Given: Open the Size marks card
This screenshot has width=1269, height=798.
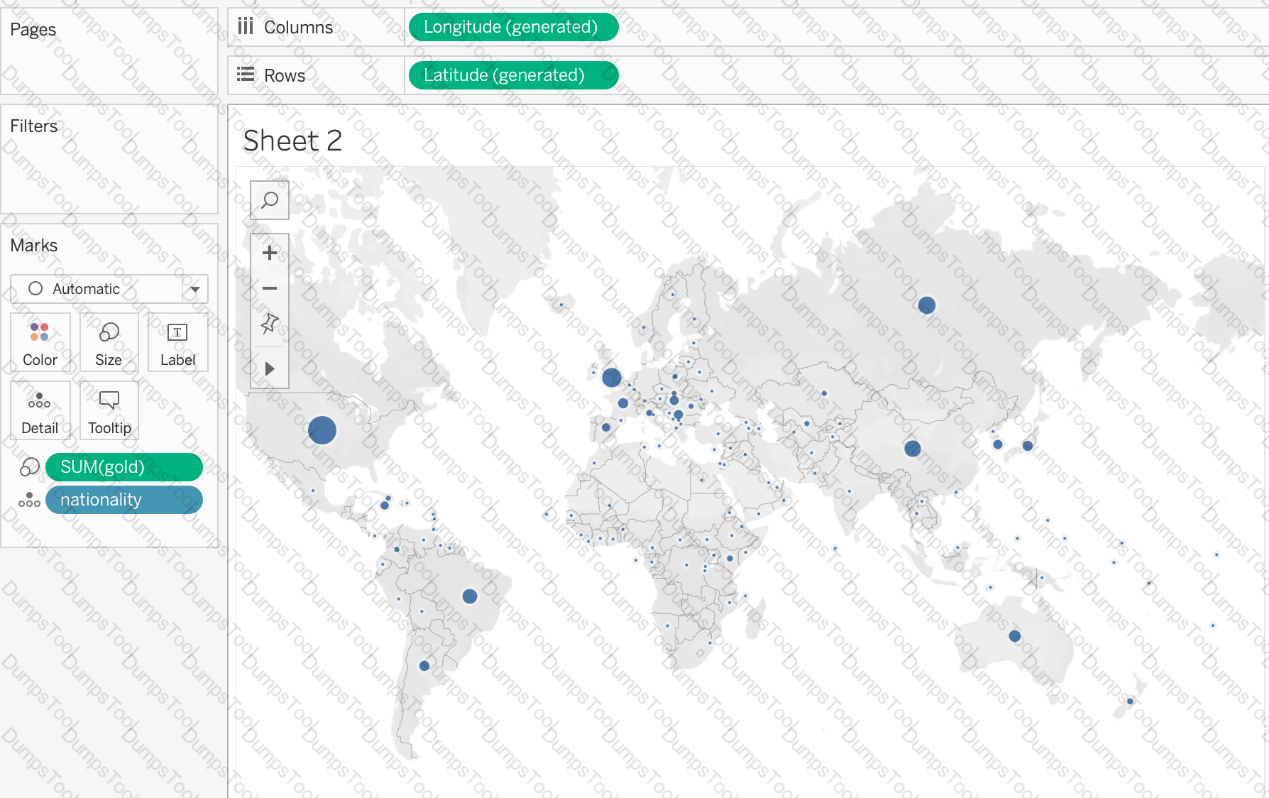Looking at the screenshot, I should 109,343.
